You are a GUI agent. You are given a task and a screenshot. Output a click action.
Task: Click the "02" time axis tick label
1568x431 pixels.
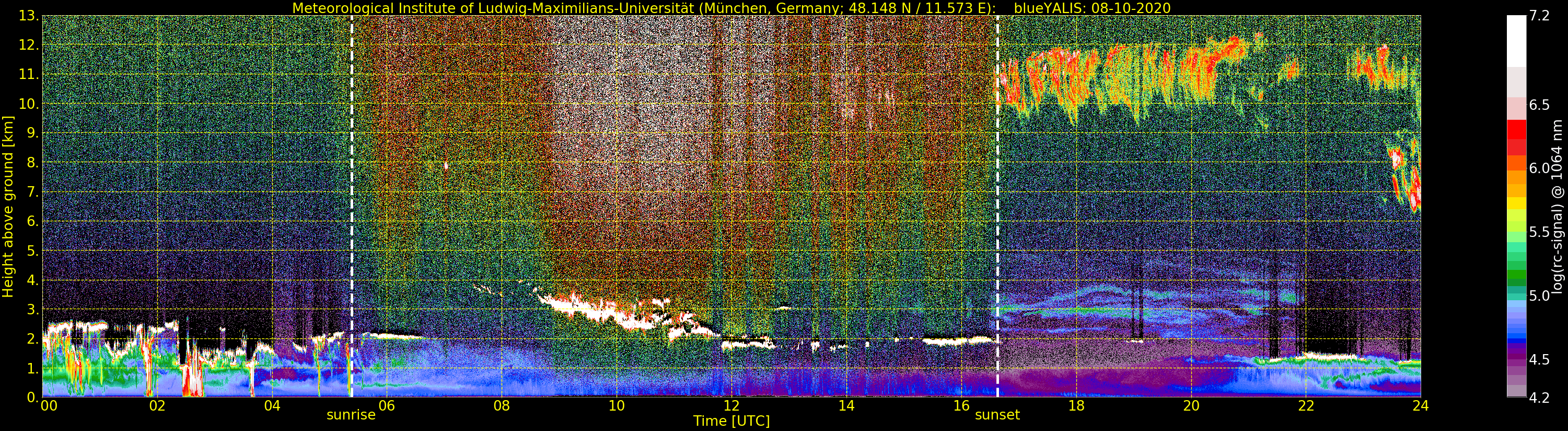click(x=157, y=406)
